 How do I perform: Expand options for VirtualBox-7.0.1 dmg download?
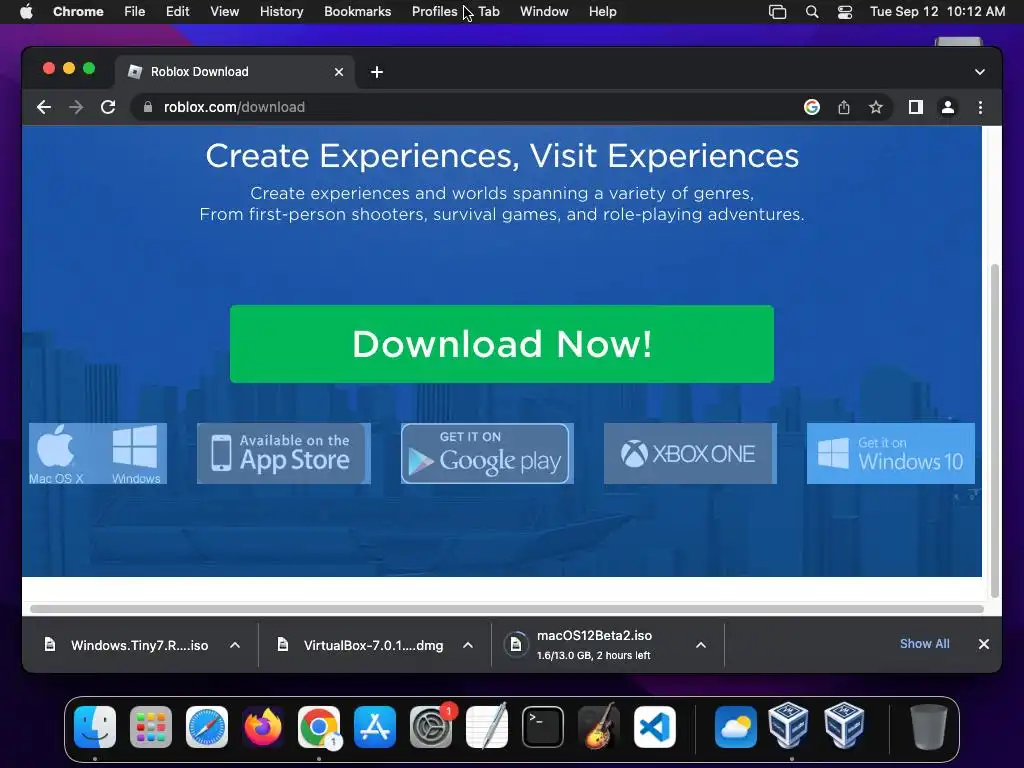pyautogui.click(x=468, y=645)
